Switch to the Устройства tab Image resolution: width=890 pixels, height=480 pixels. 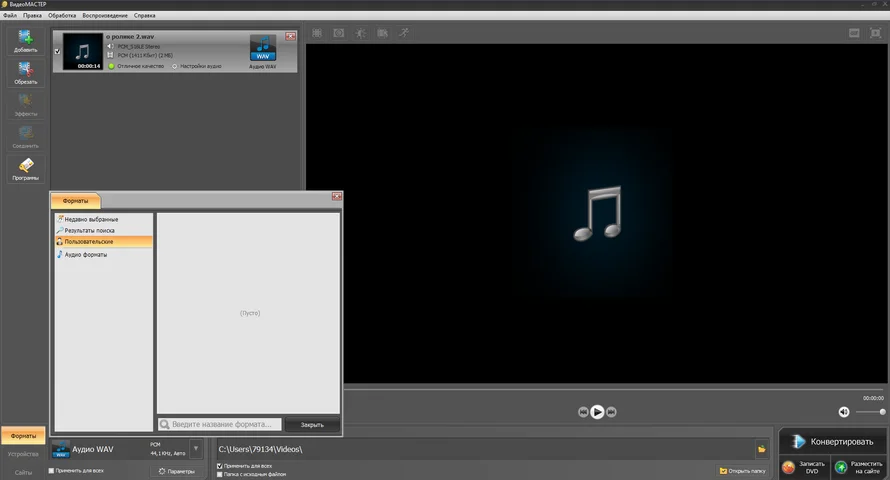(23, 454)
